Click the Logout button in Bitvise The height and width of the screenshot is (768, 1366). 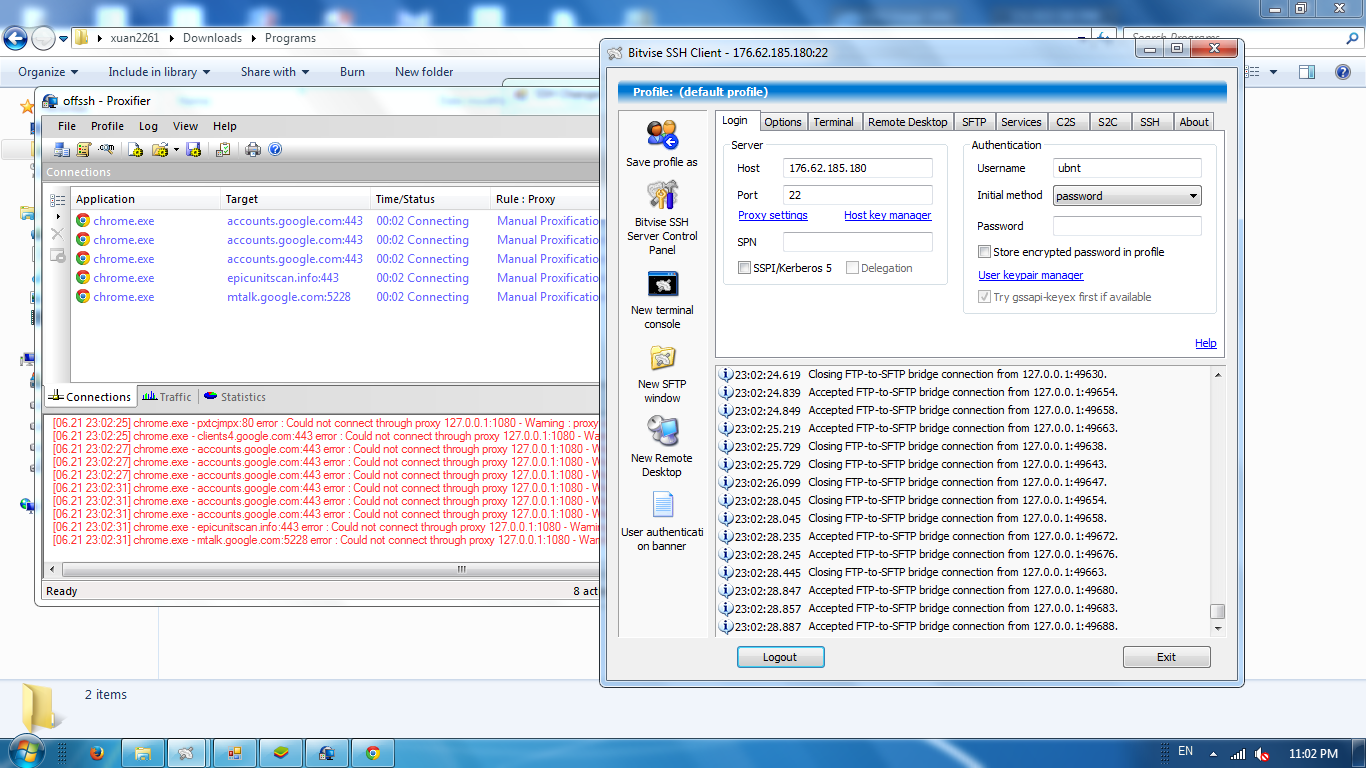click(780, 657)
